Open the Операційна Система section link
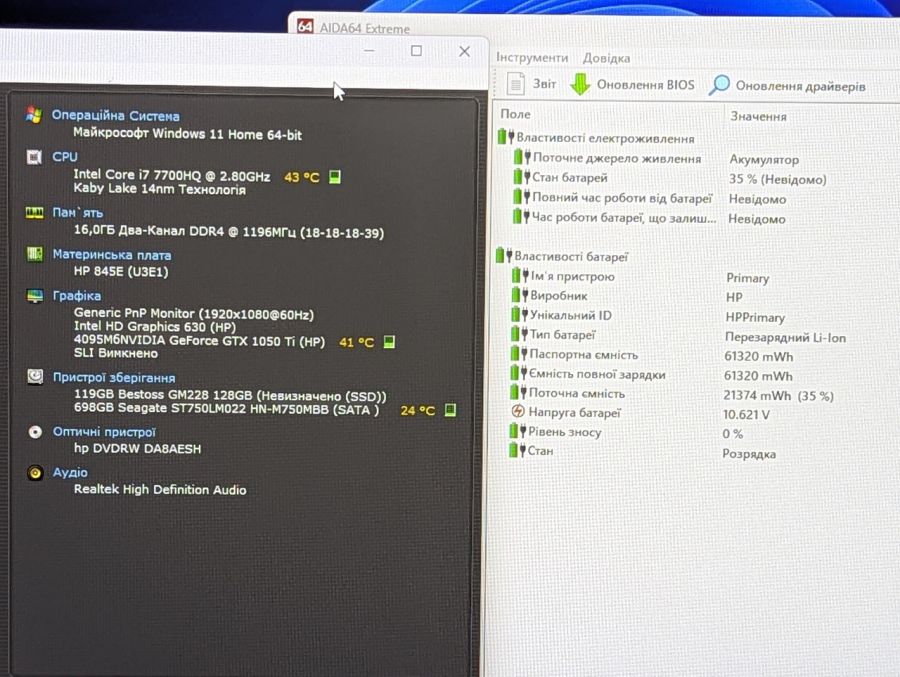Screen dimensions: 900x677 click(115, 115)
